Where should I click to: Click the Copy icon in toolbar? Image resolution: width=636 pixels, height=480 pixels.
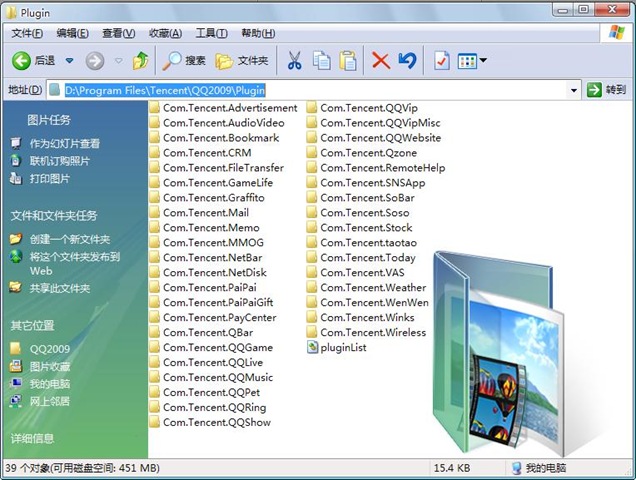321,61
